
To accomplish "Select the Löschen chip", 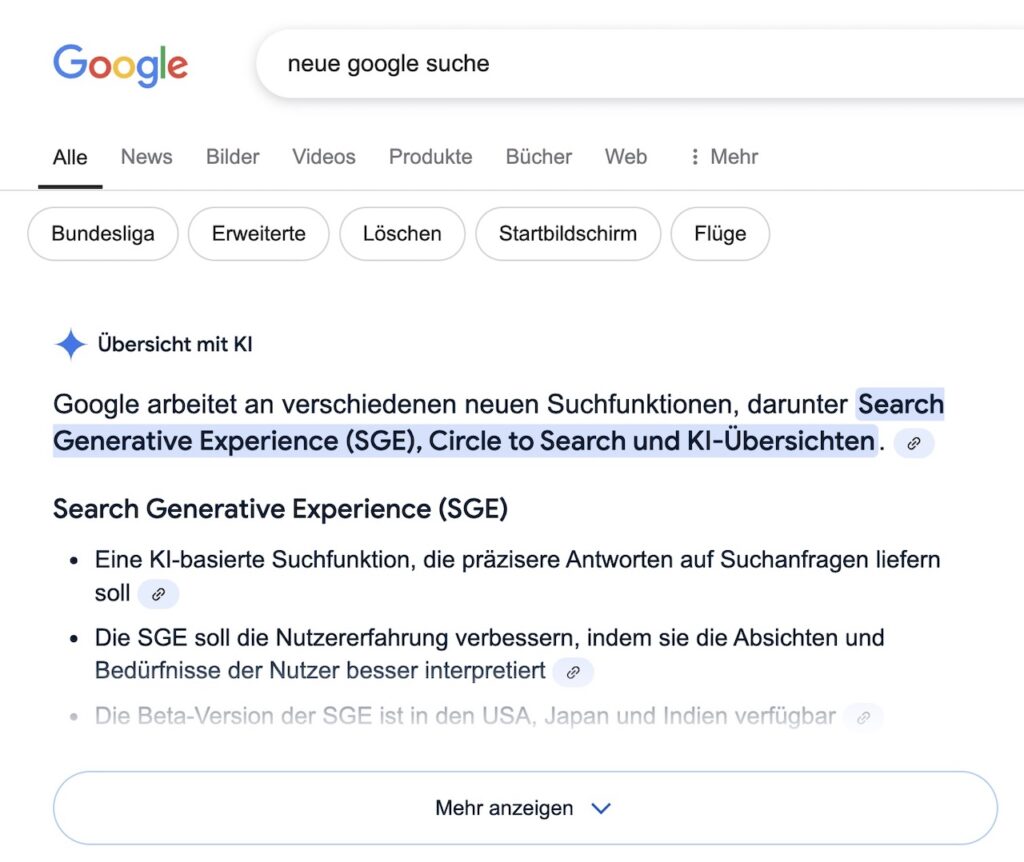I will 402,234.
